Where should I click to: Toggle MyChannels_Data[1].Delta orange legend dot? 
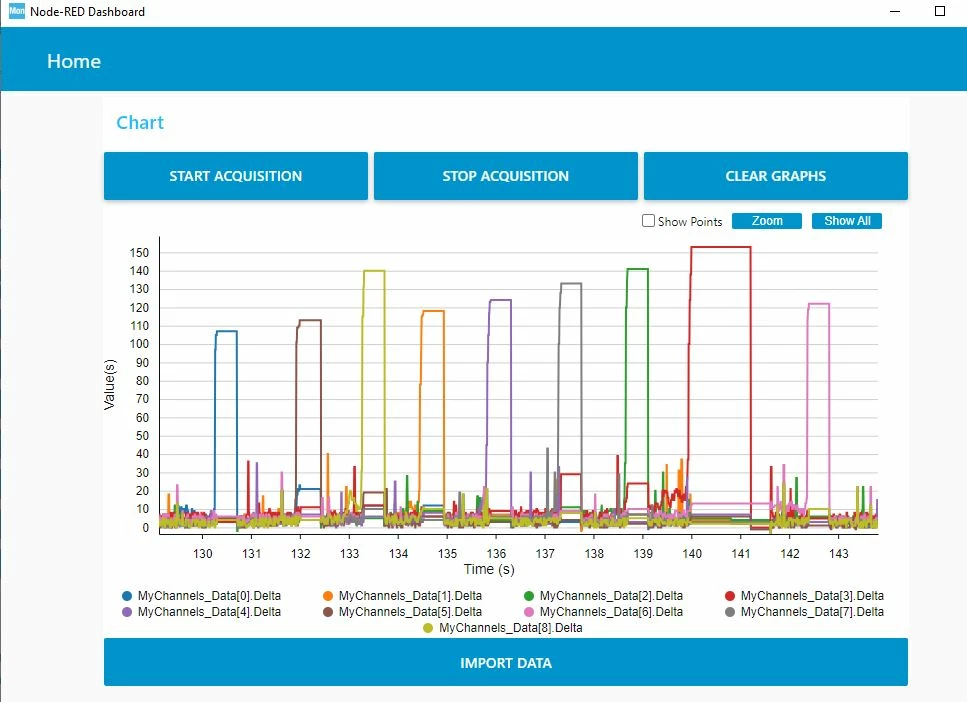[328, 596]
